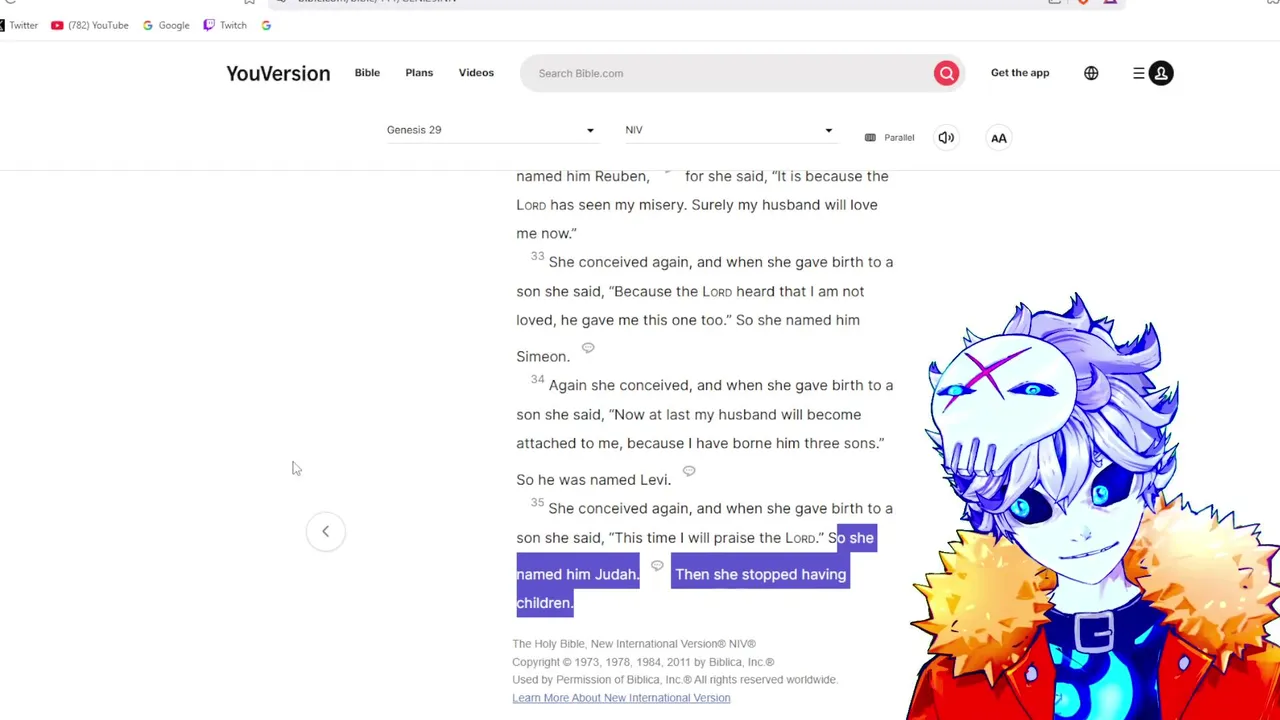Click the red search magnifier button

click(x=946, y=73)
